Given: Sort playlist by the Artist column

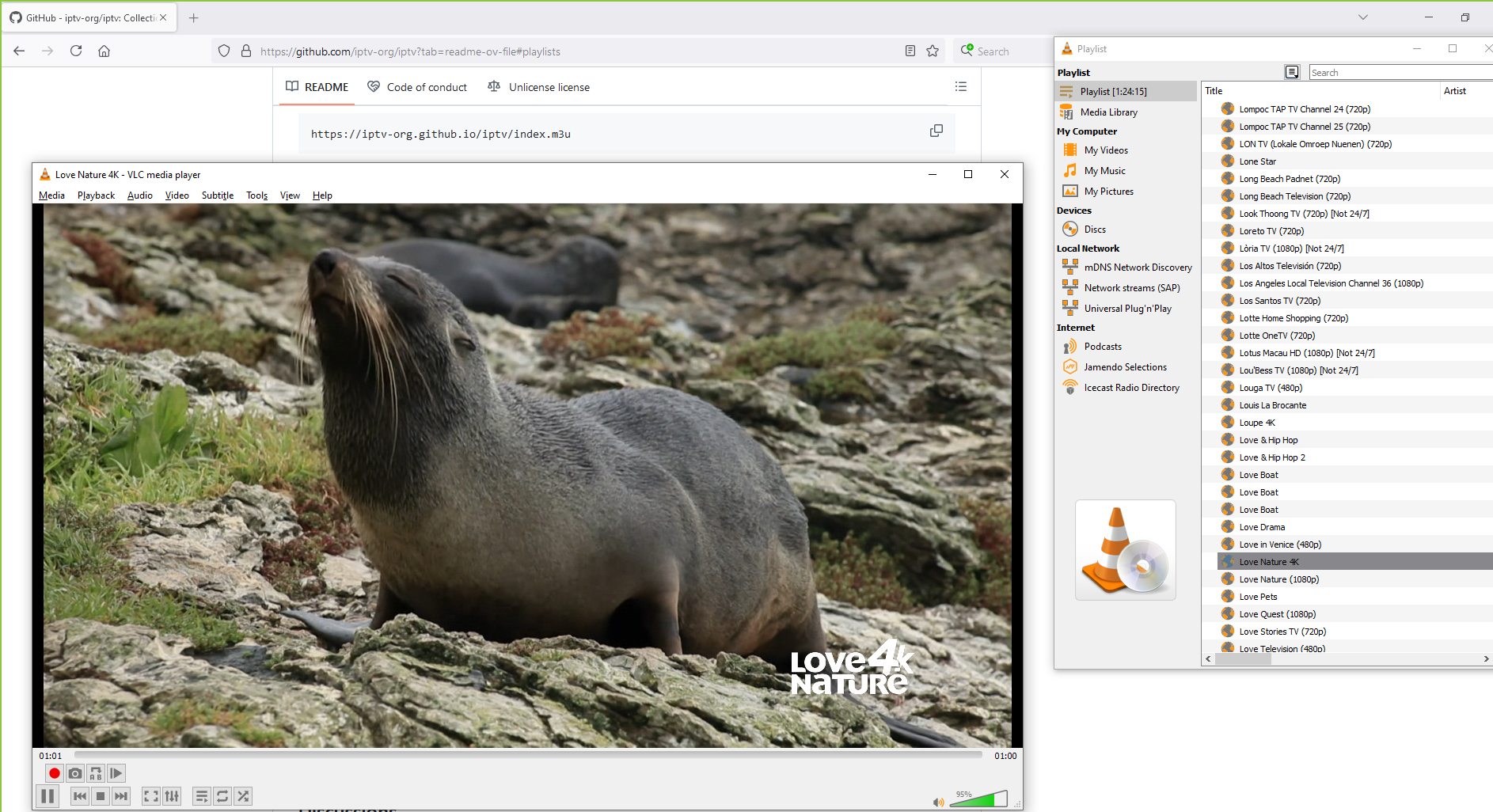Looking at the screenshot, I should click(1466, 91).
